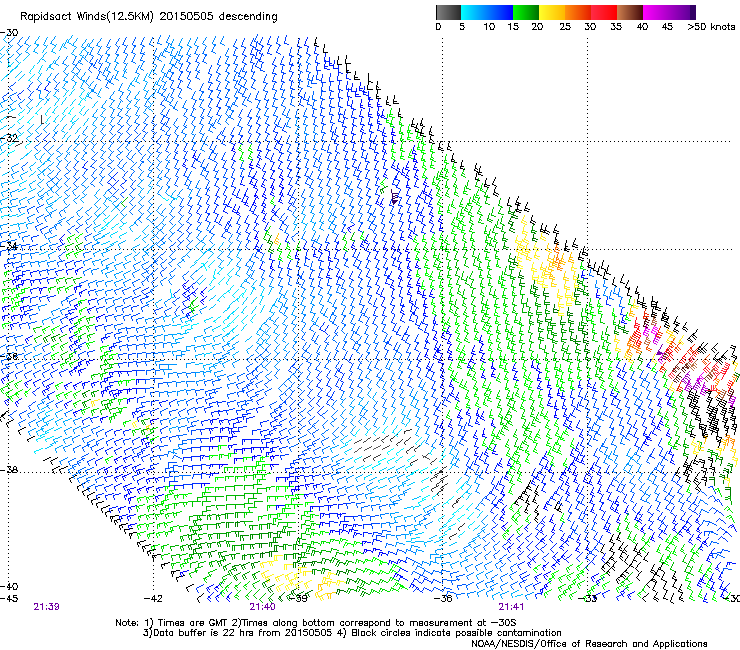Click the '-40' latitude axis label
The image size is (740, 650).
[x=9, y=586]
